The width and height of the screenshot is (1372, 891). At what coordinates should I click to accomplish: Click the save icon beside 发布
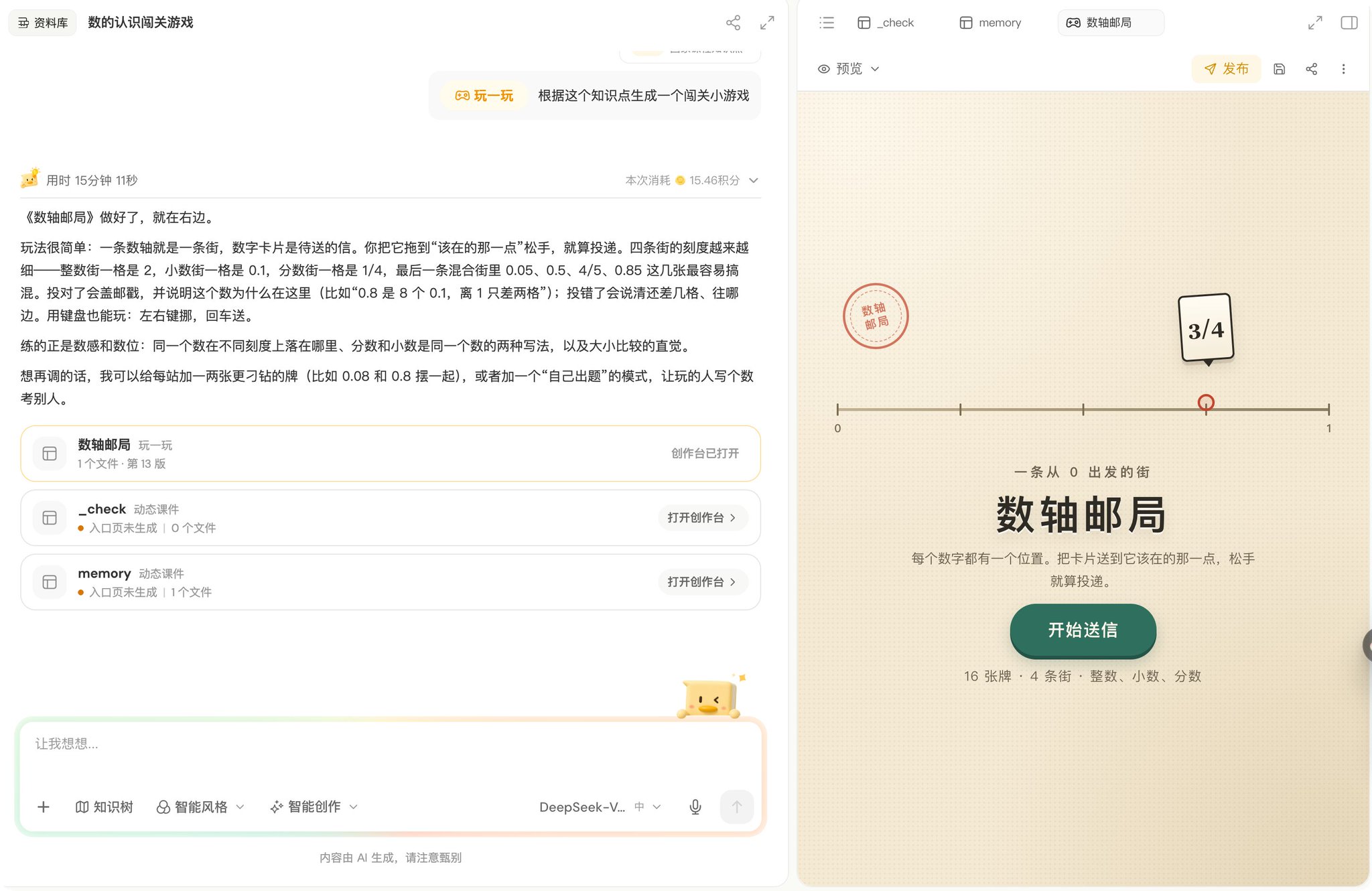coord(1279,69)
